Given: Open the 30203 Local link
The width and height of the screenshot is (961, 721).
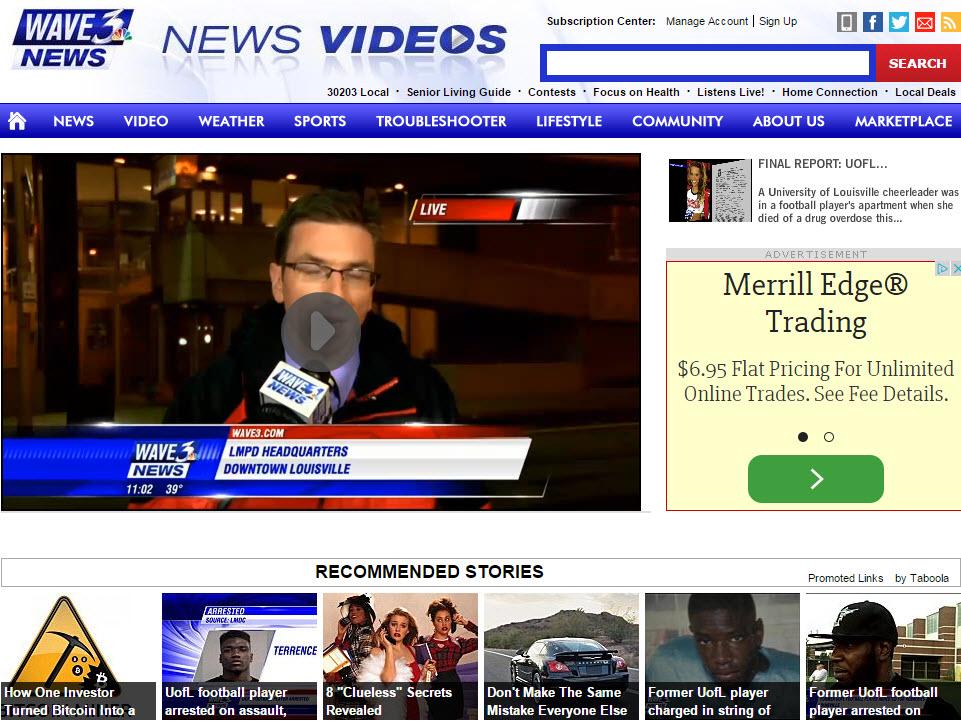Looking at the screenshot, I should [358, 92].
